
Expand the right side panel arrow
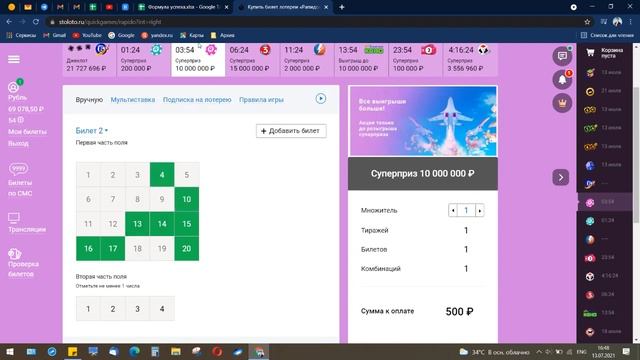coord(561,177)
